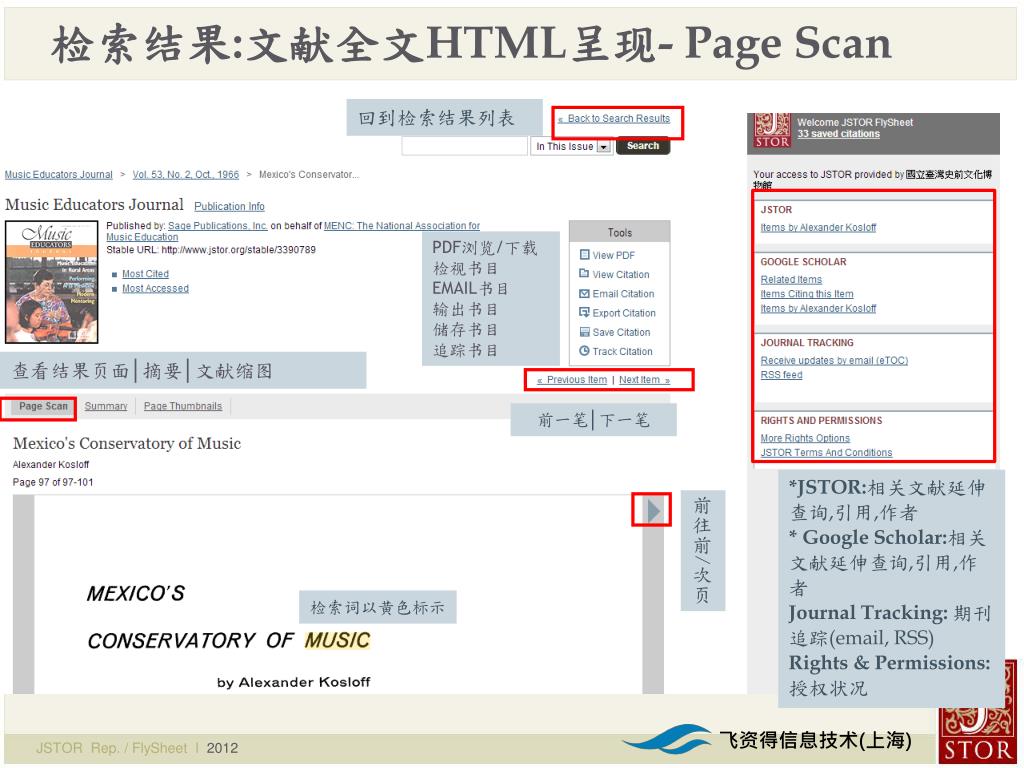The height and width of the screenshot is (768, 1024).
Task: Open Music Educators Journal breadcrumb link
Action: (x=59, y=174)
